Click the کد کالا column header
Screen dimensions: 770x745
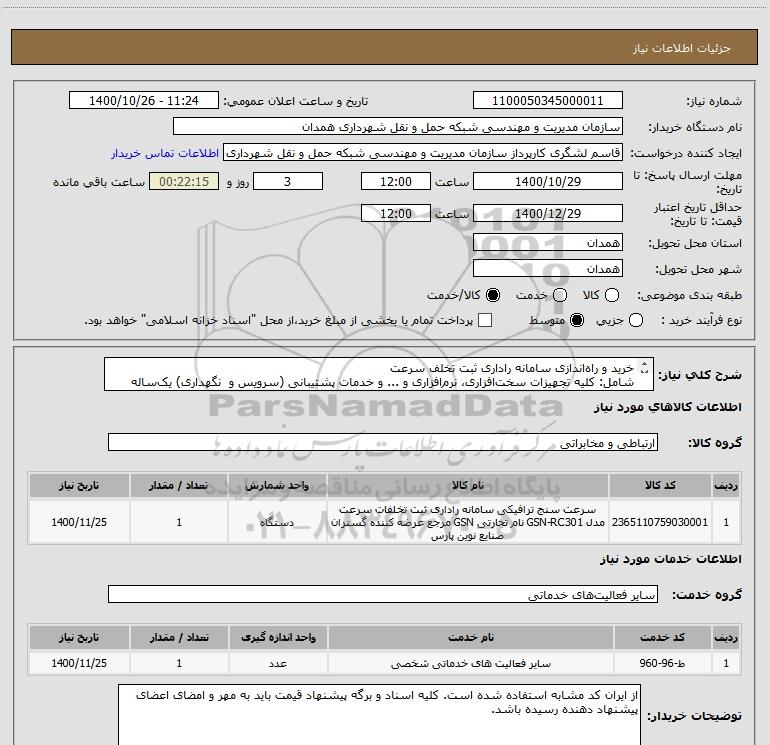660,486
